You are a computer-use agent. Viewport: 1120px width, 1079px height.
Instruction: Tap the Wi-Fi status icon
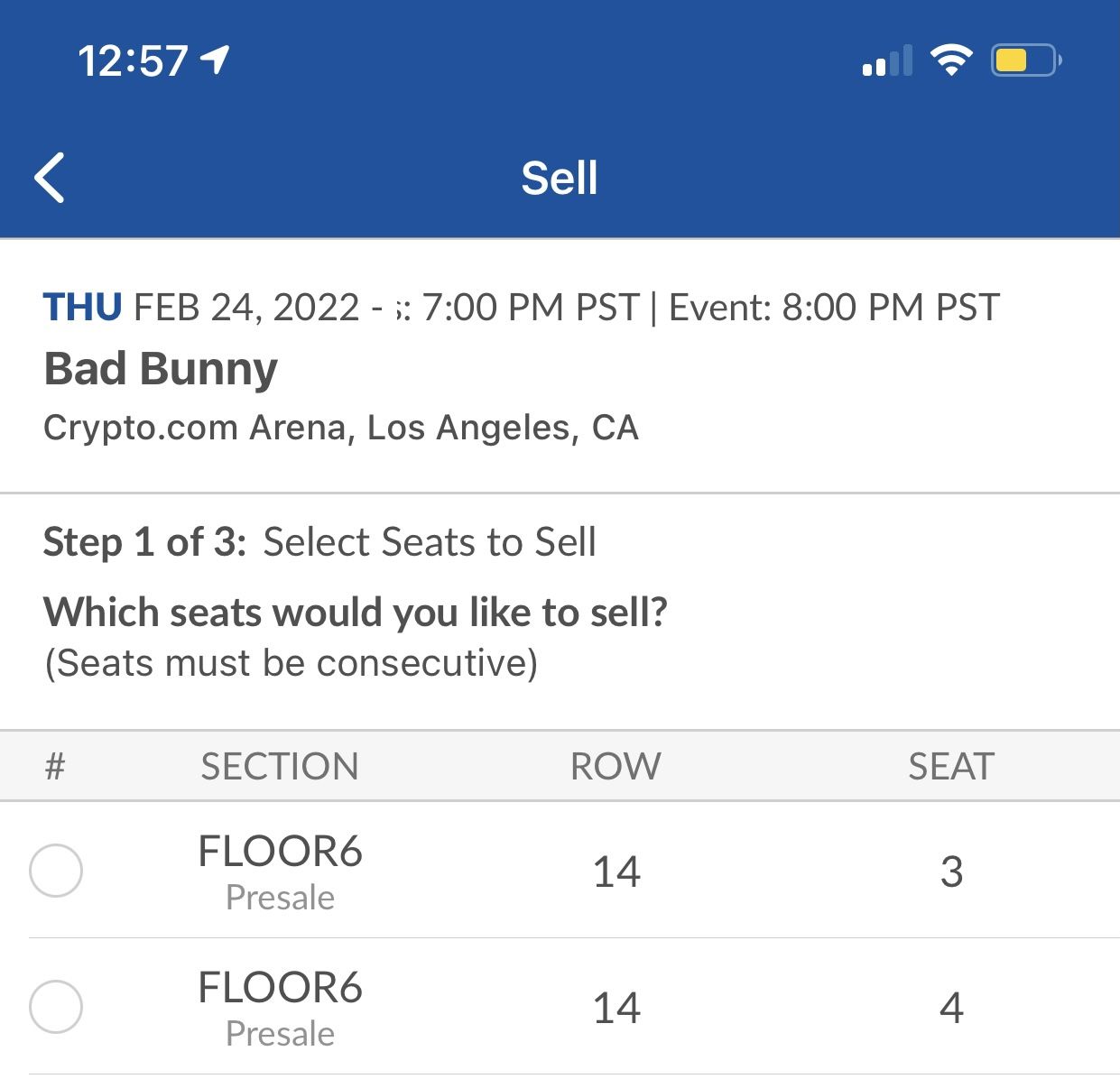pos(950,60)
